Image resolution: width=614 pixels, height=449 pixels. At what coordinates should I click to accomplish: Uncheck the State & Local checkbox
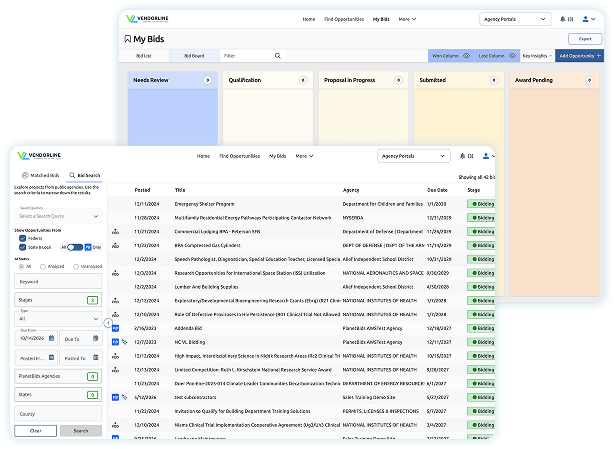tap(22, 247)
